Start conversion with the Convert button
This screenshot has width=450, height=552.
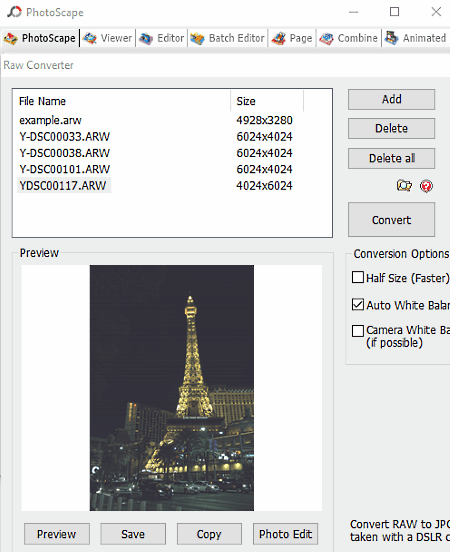pos(391,220)
